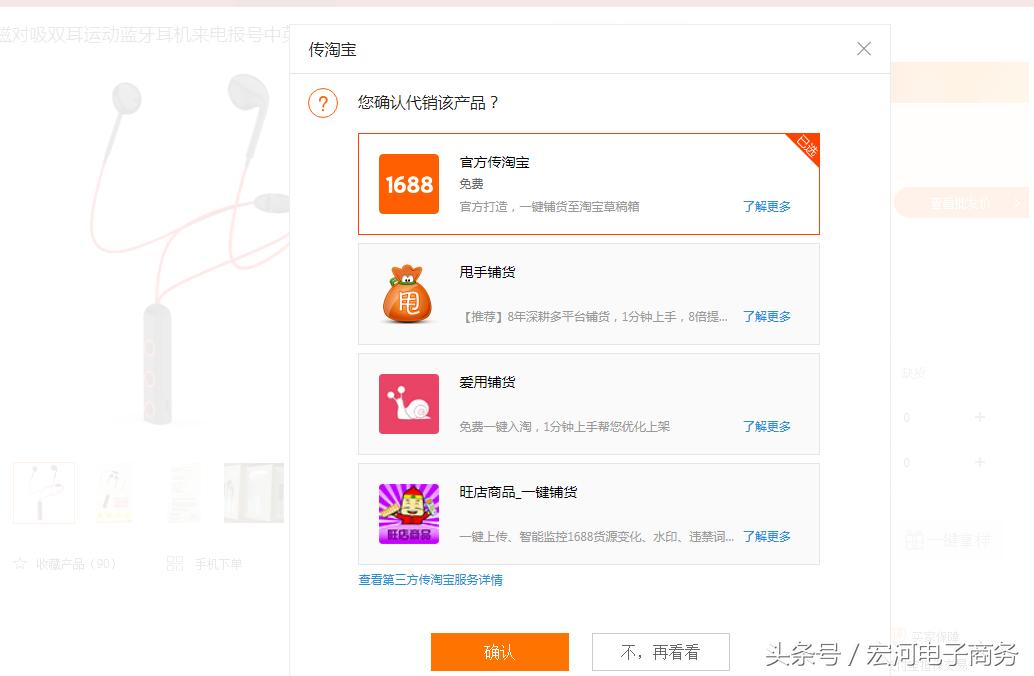Click the QR code icon beside 手机下单

175,564
